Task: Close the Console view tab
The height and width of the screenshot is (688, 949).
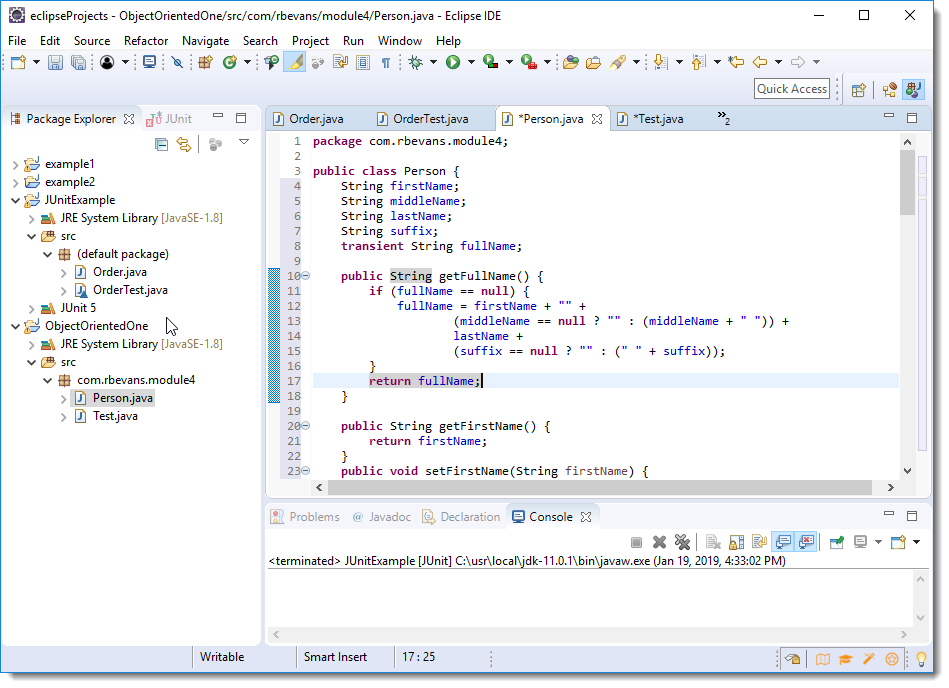Action: 586,517
